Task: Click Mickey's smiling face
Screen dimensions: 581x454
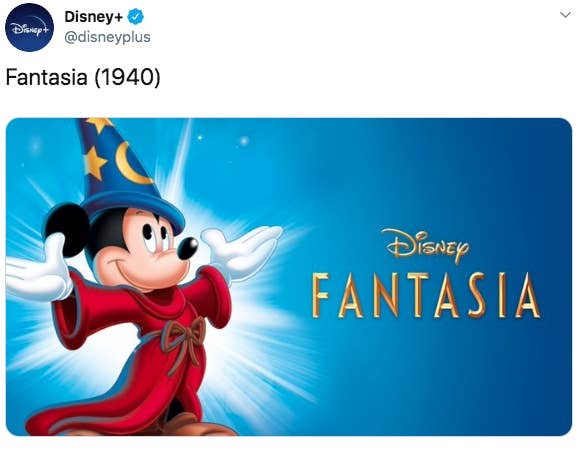Action: coord(145,250)
